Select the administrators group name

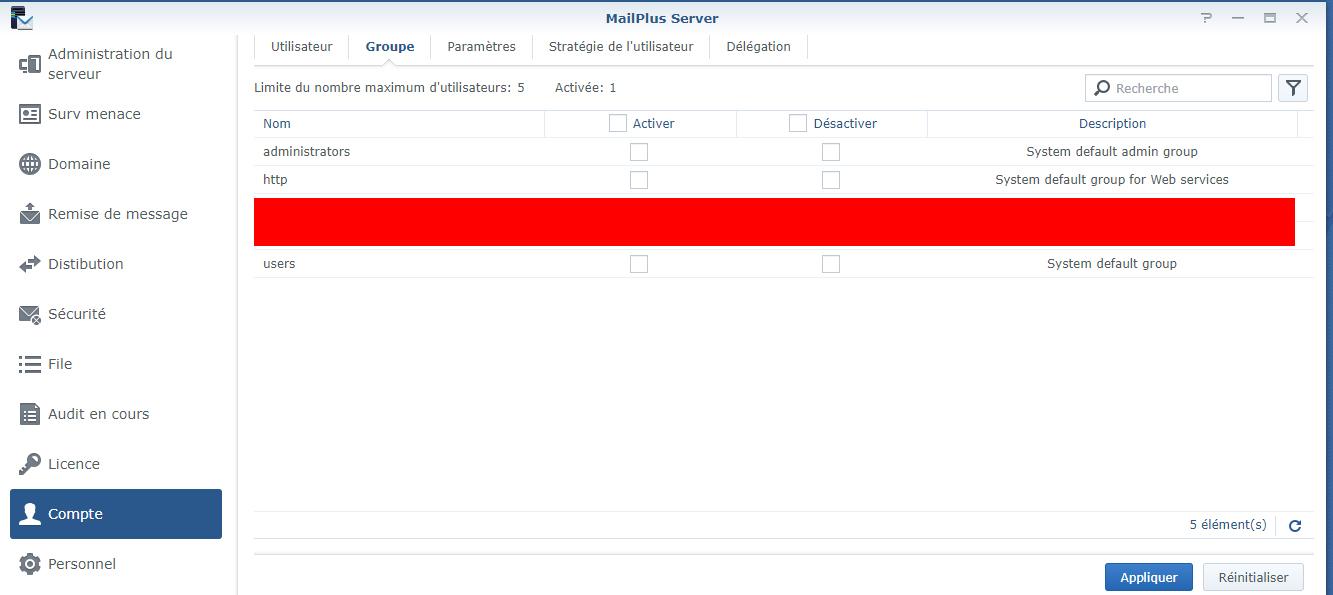coord(307,152)
